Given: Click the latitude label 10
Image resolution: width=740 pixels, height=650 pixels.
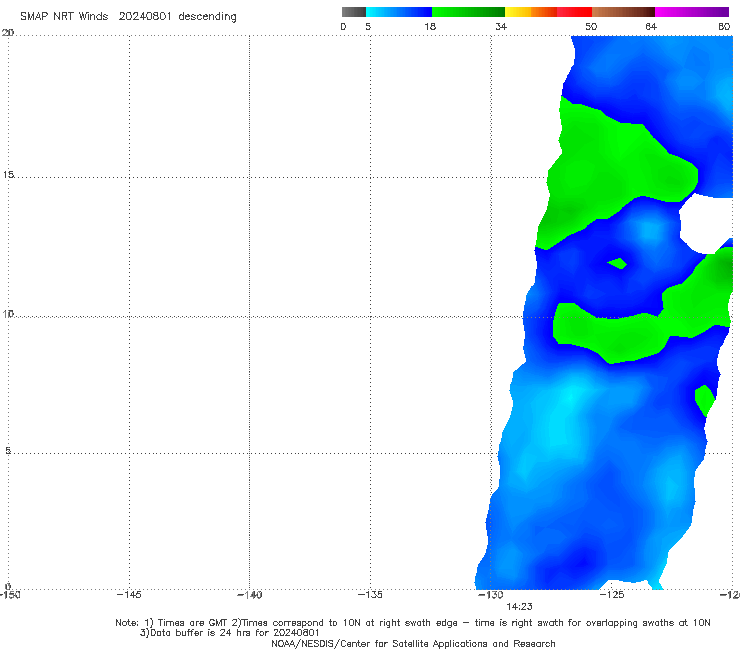Looking at the screenshot, I should coord(8,313).
